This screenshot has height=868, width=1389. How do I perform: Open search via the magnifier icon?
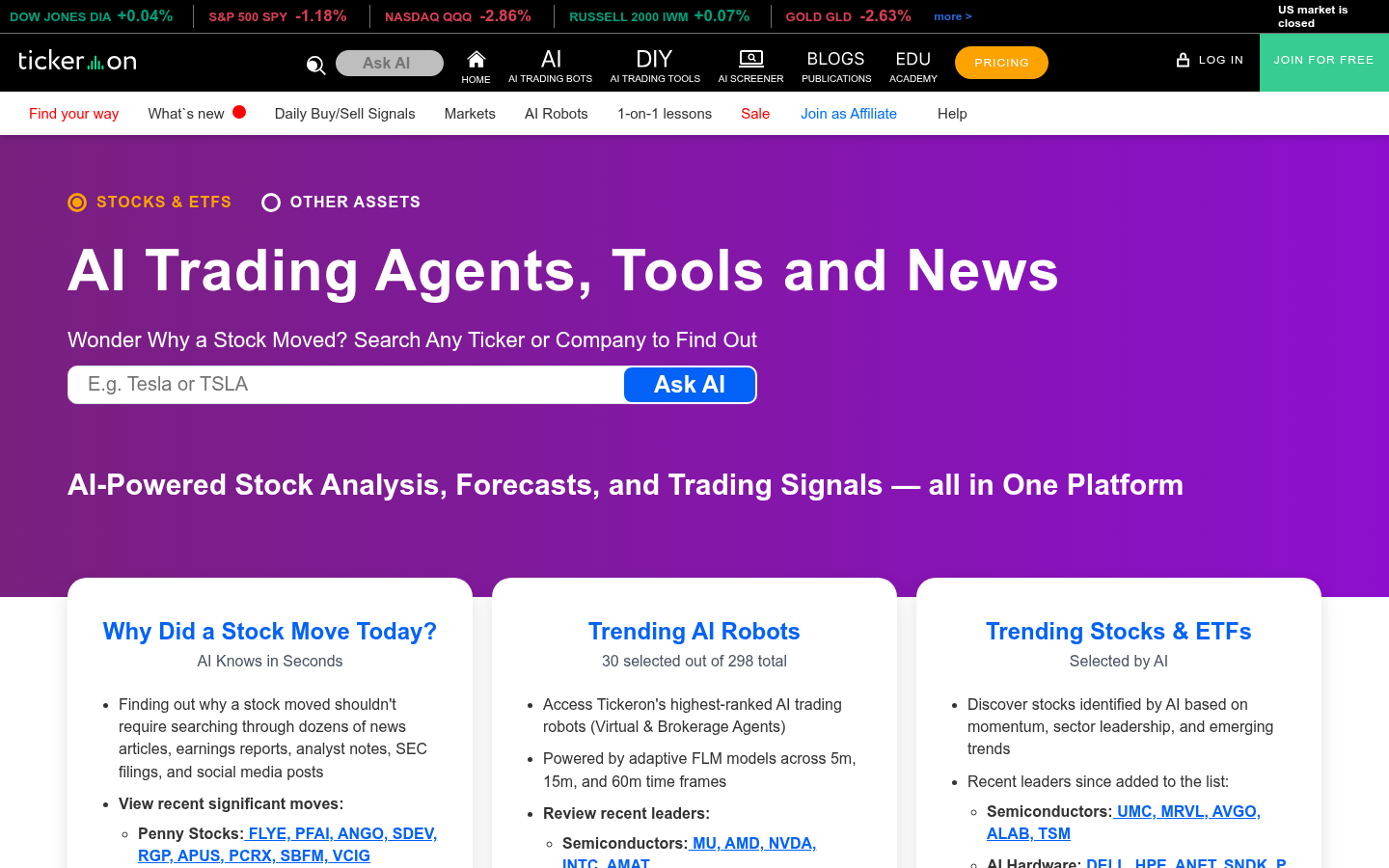click(x=315, y=65)
